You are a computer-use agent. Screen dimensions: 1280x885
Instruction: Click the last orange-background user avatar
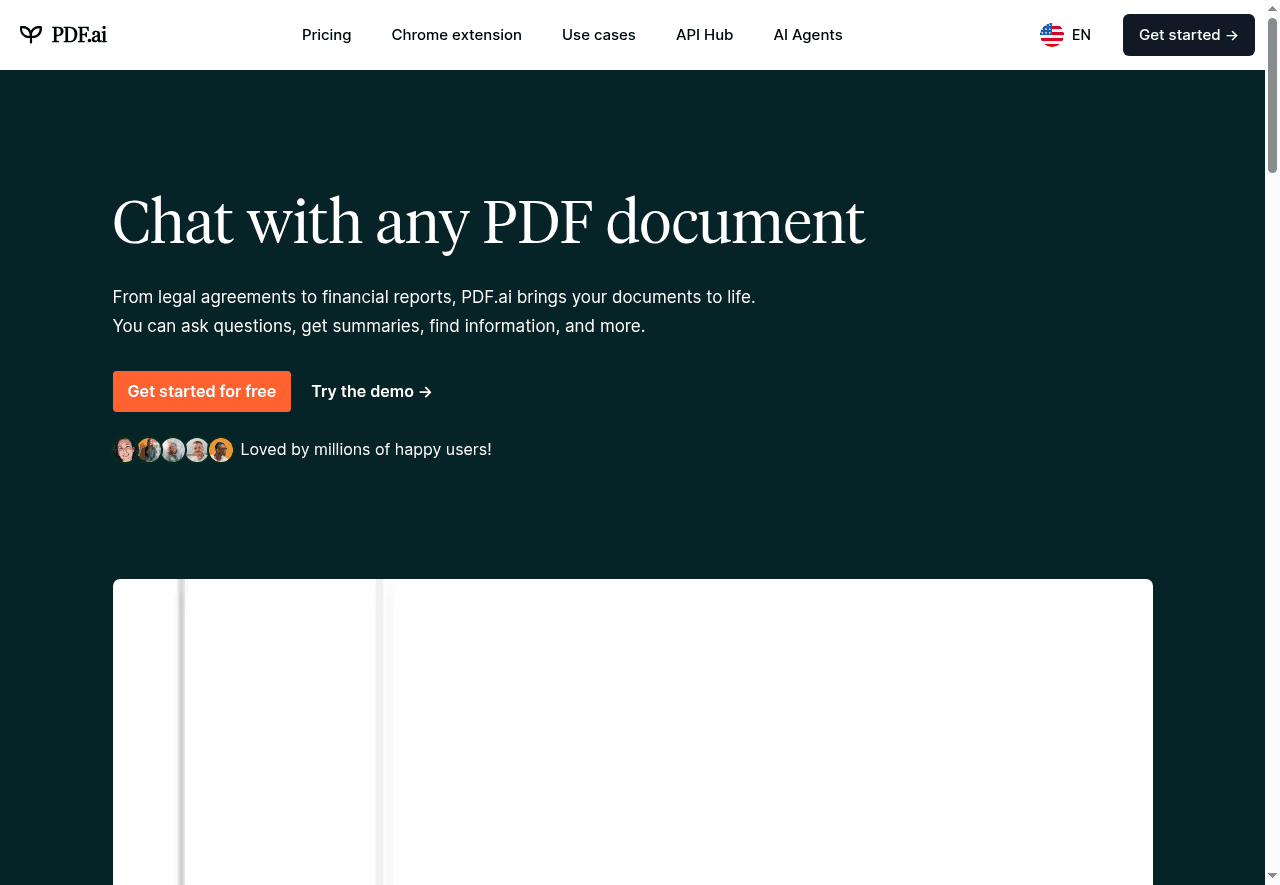(221, 449)
